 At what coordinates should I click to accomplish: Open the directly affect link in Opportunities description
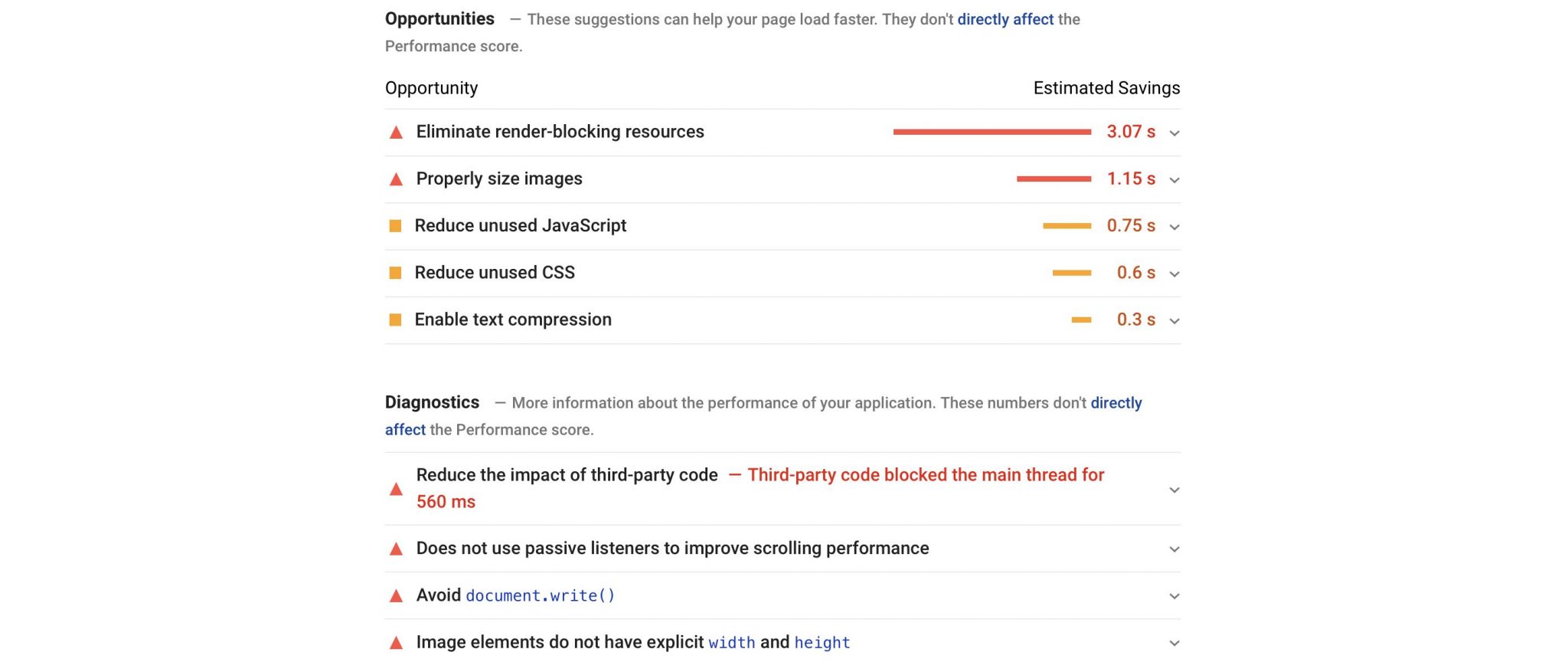point(1004,19)
